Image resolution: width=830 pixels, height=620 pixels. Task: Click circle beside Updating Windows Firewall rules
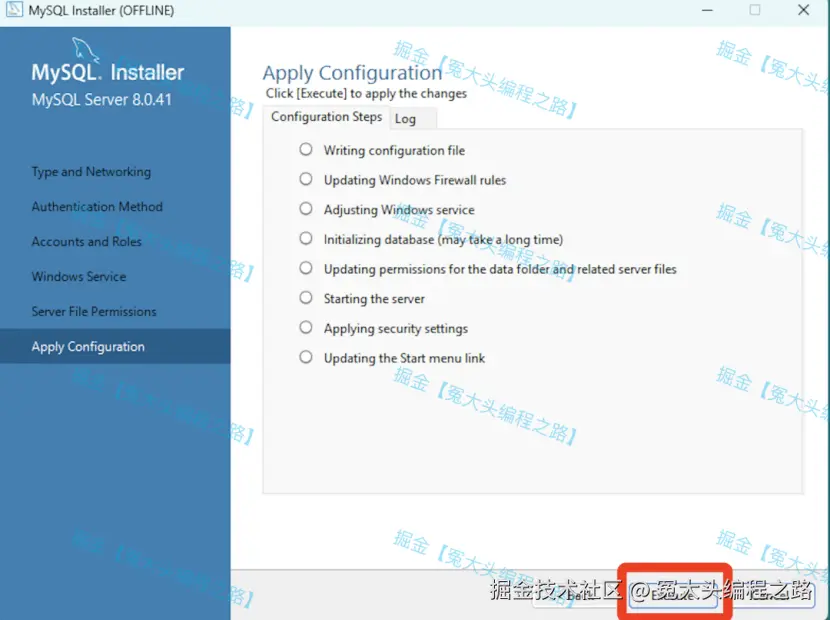(306, 179)
